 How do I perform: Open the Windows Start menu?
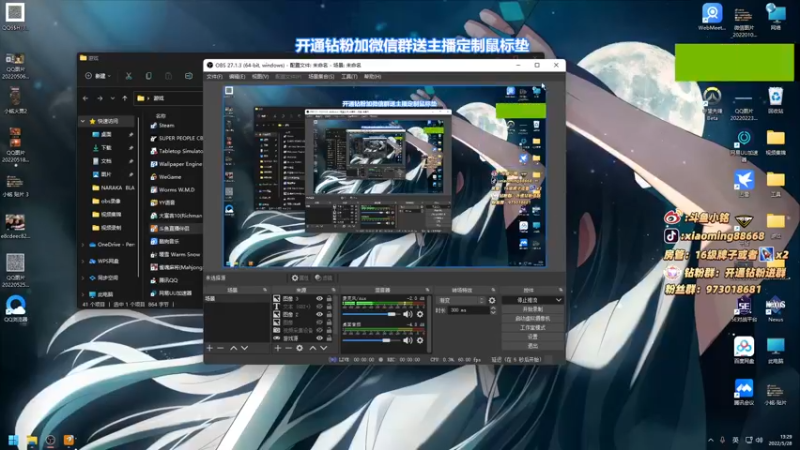pyautogui.click(x=14, y=440)
